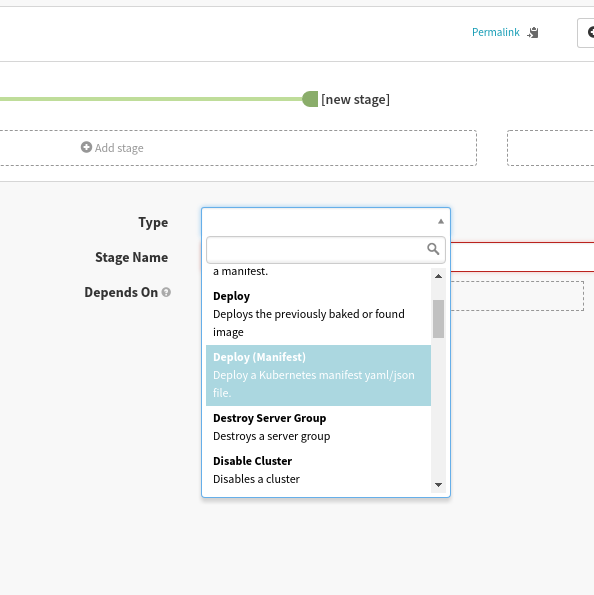594x595 pixels.
Task: Click the dropdown list scrollbar thumb
Action: pyautogui.click(x=438, y=319)
